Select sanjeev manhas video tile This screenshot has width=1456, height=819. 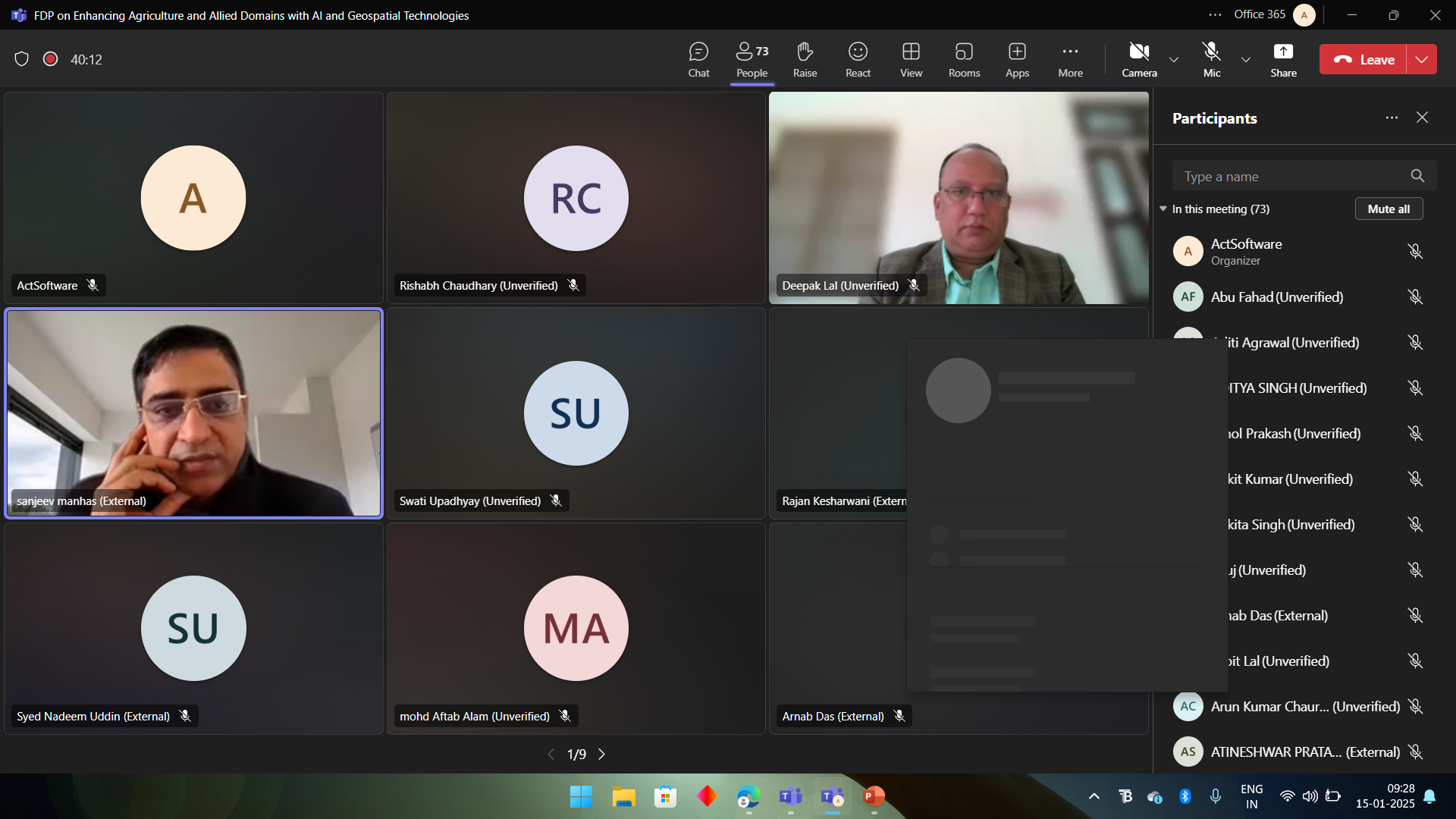[x=193, y=413]
